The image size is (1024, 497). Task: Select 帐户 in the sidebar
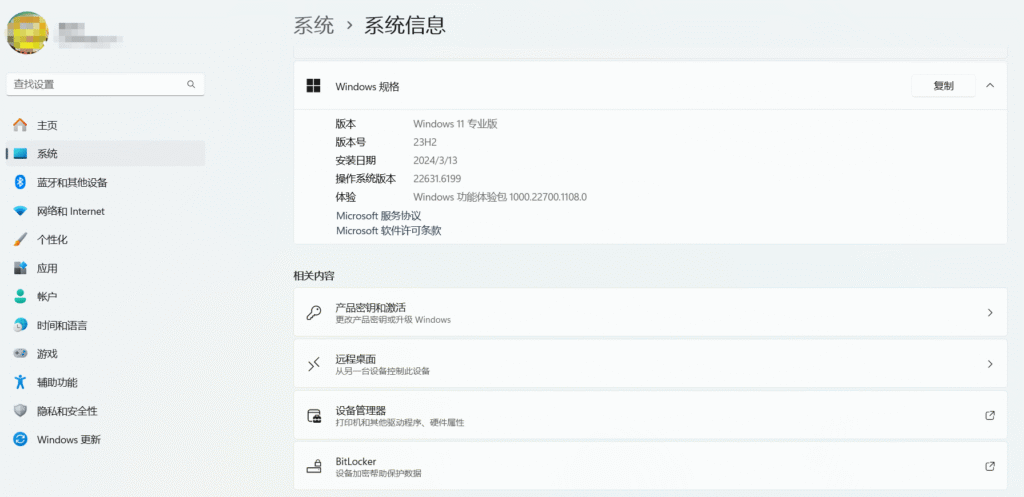[x=105, y=297]
